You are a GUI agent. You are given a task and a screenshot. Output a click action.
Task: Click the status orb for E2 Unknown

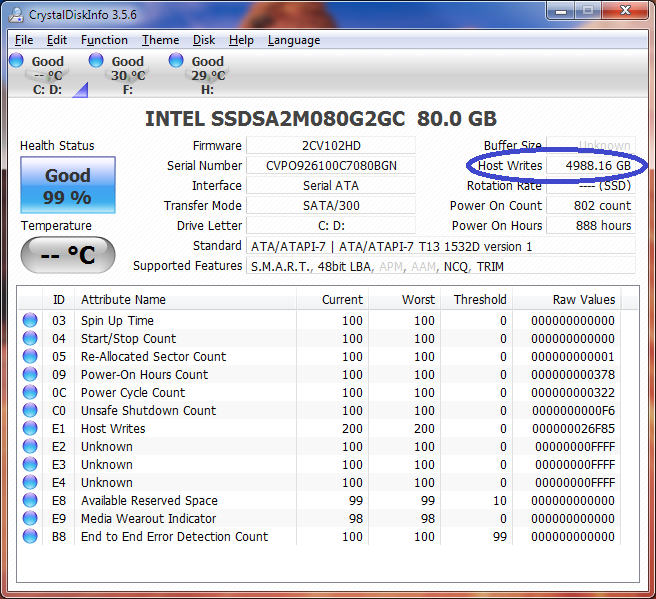(30, 446)
